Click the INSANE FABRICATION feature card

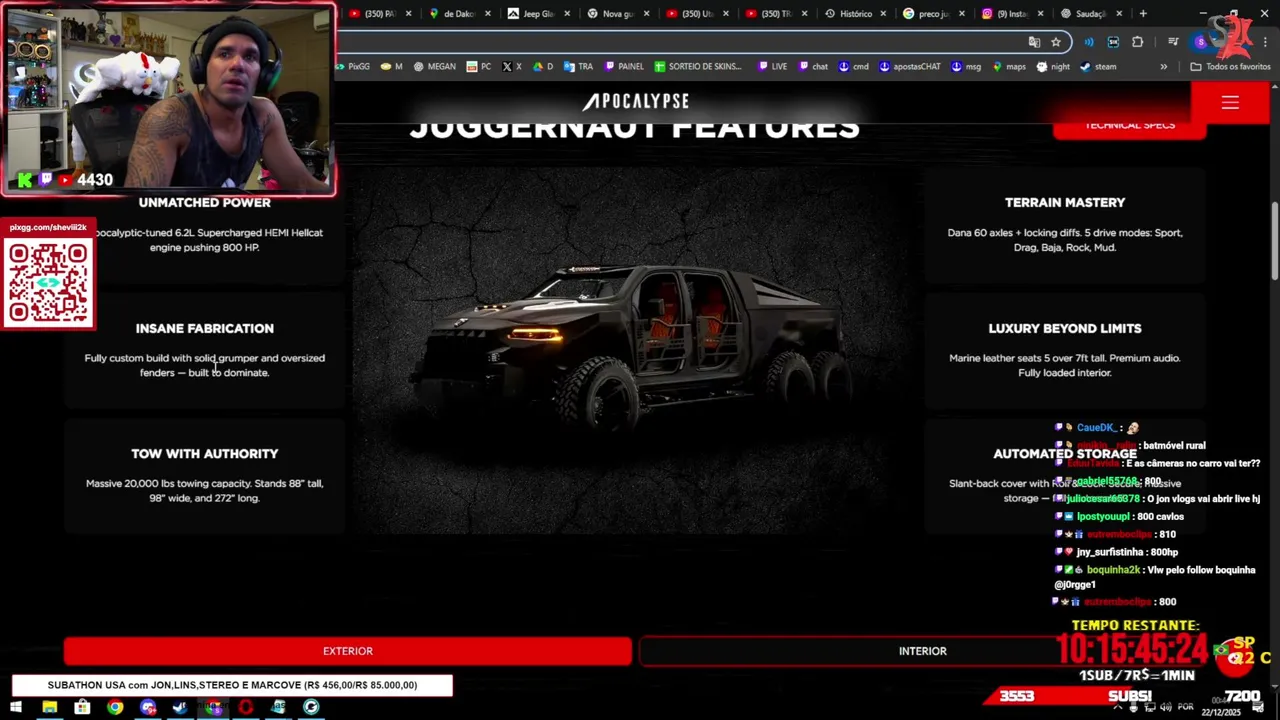click(205, 350)
